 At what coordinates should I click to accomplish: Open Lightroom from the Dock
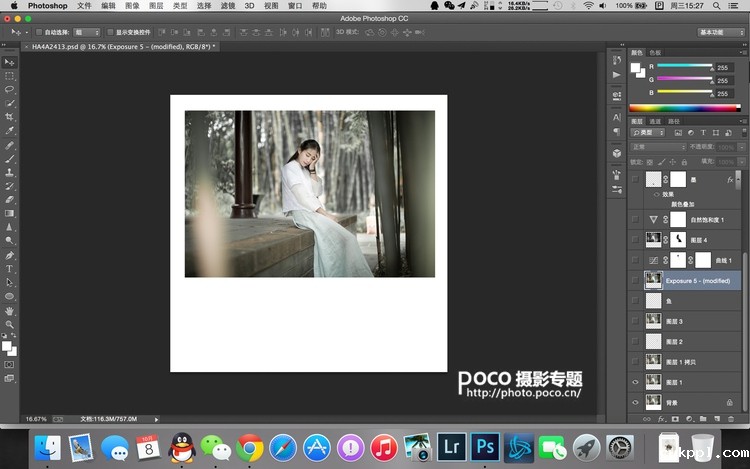tap(454, 447)
